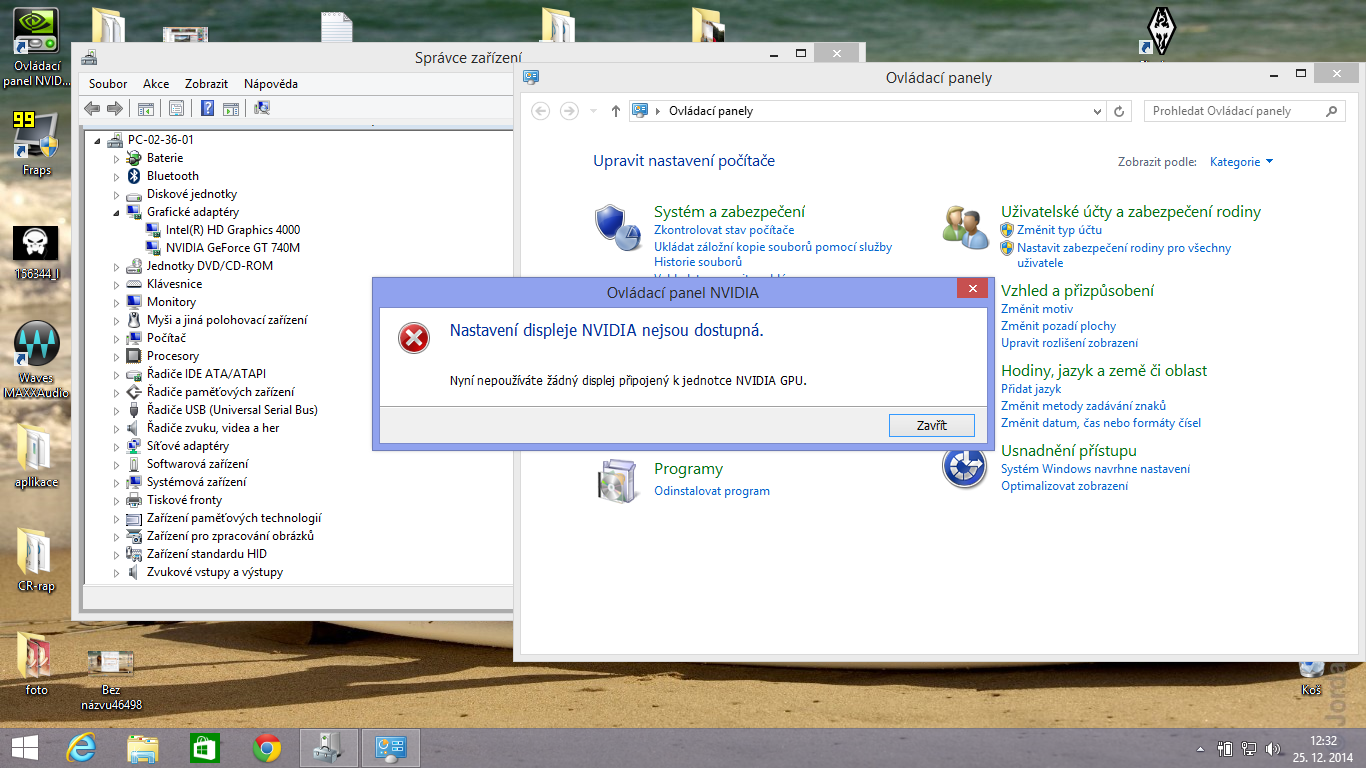Click the Back arrow in Správce zařízení toolbar
Viewport: 1366px width, 768px height.
pos(92,108)
